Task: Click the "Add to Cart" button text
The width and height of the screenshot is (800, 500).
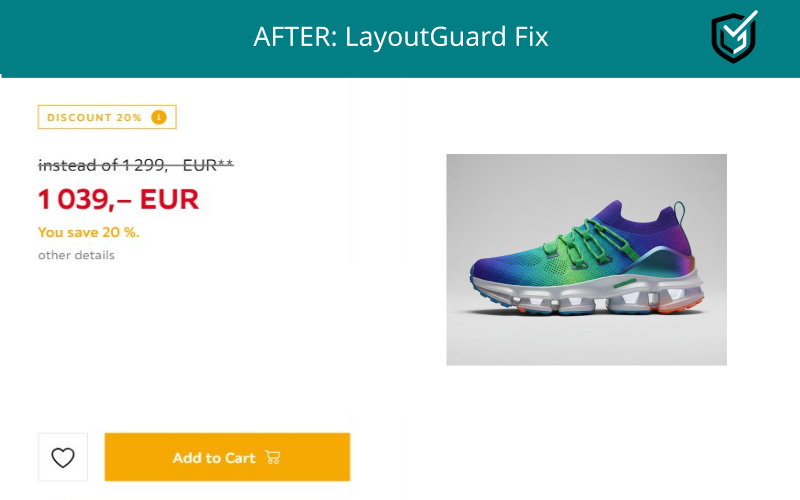Action: click(x=214, y=458)
